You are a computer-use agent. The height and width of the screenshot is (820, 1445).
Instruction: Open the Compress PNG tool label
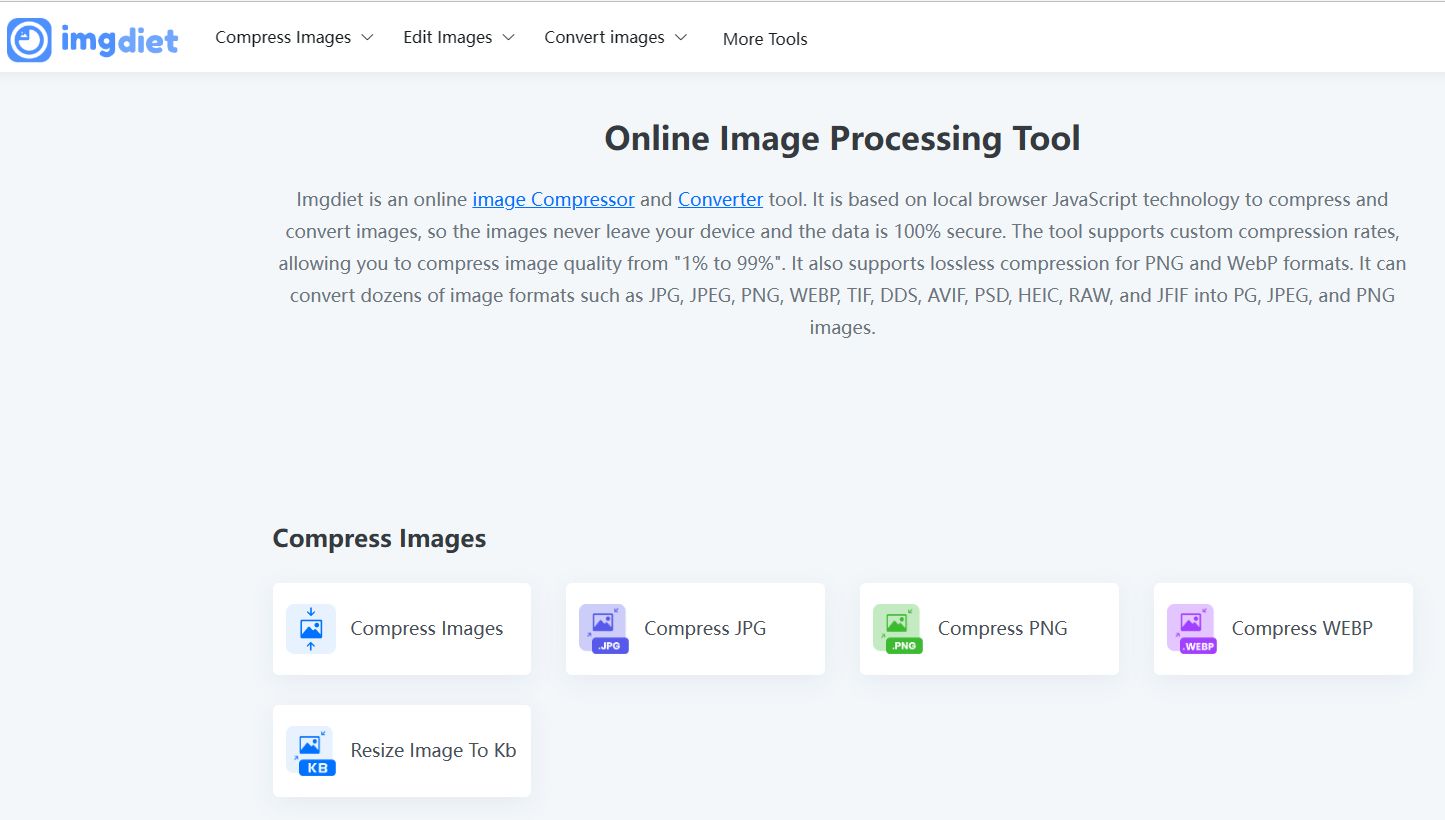tap(1003, 629)
